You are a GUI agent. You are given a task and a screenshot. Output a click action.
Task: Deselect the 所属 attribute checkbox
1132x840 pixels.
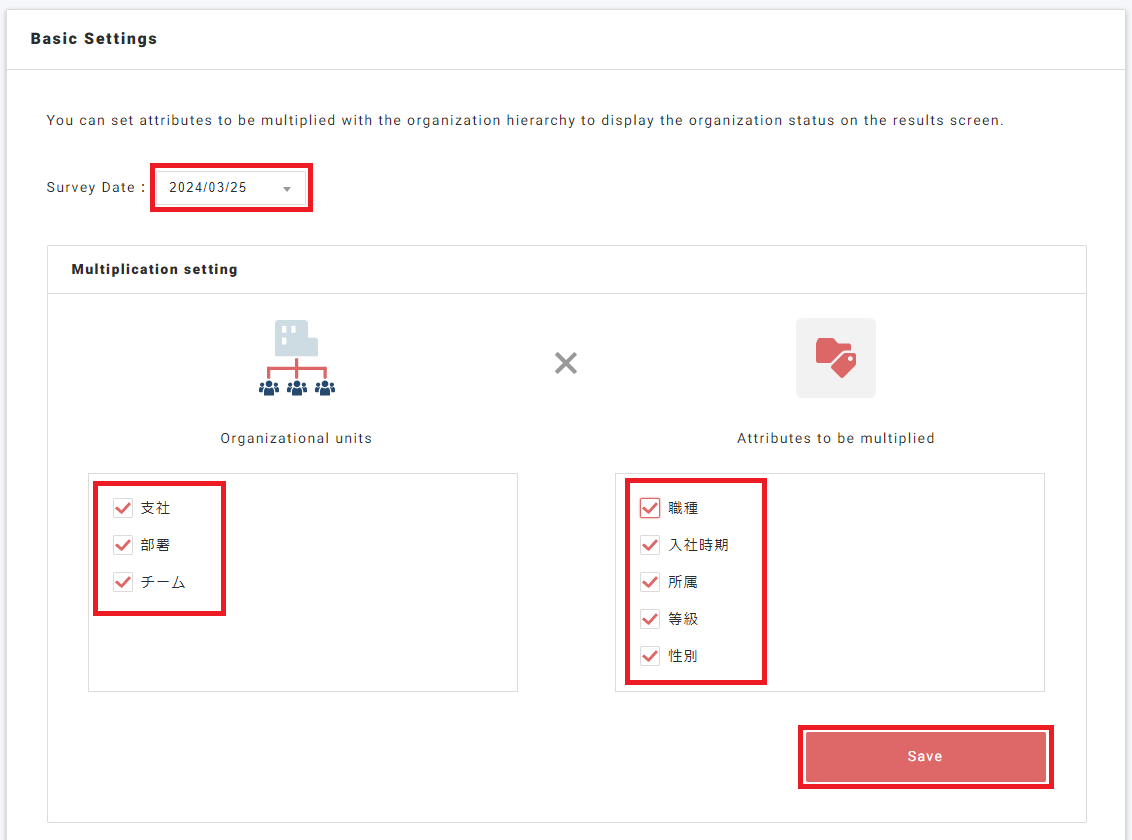(x=650, y=582)
